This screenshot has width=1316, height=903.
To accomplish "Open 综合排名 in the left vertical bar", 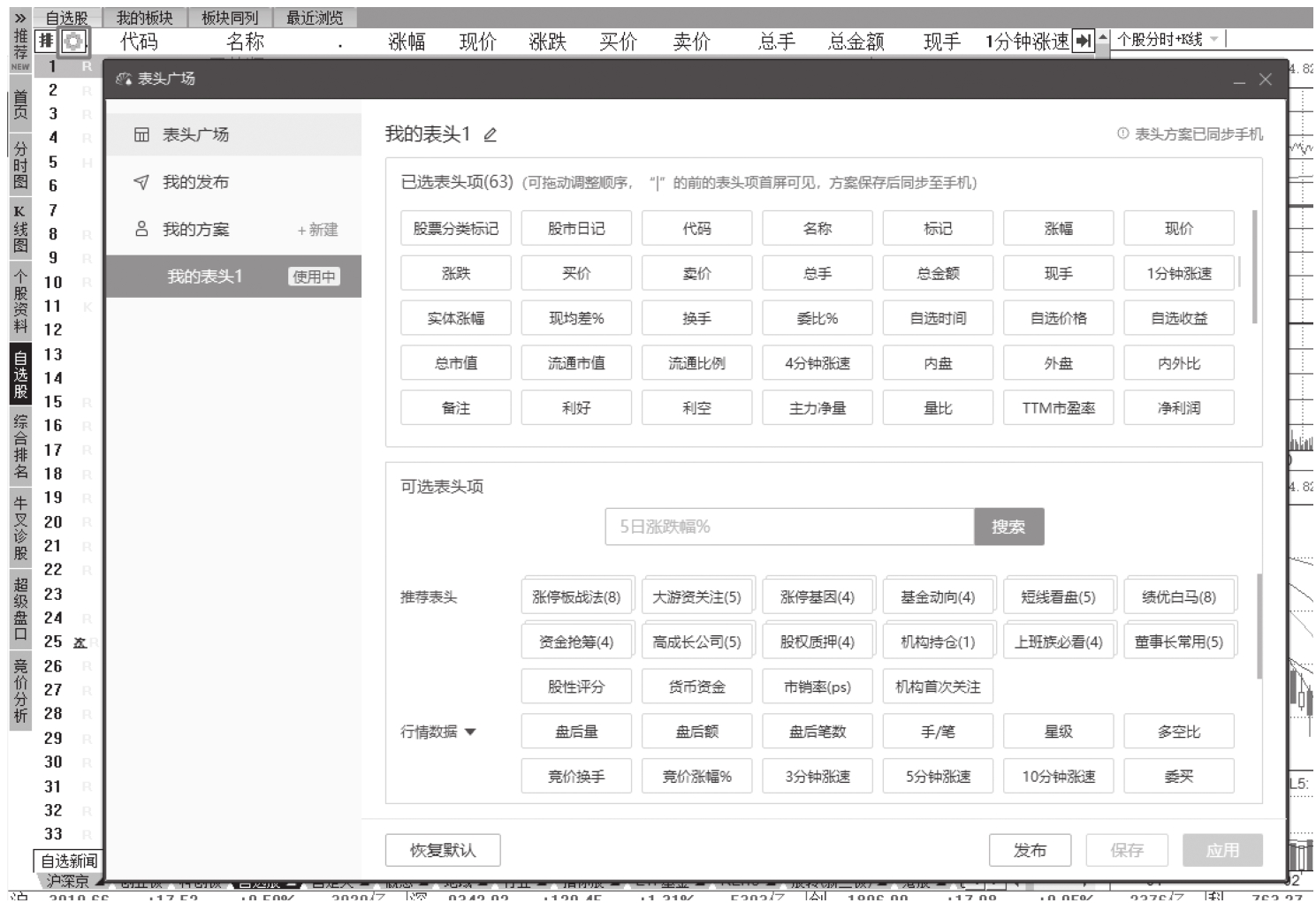I will click(20, 446).
